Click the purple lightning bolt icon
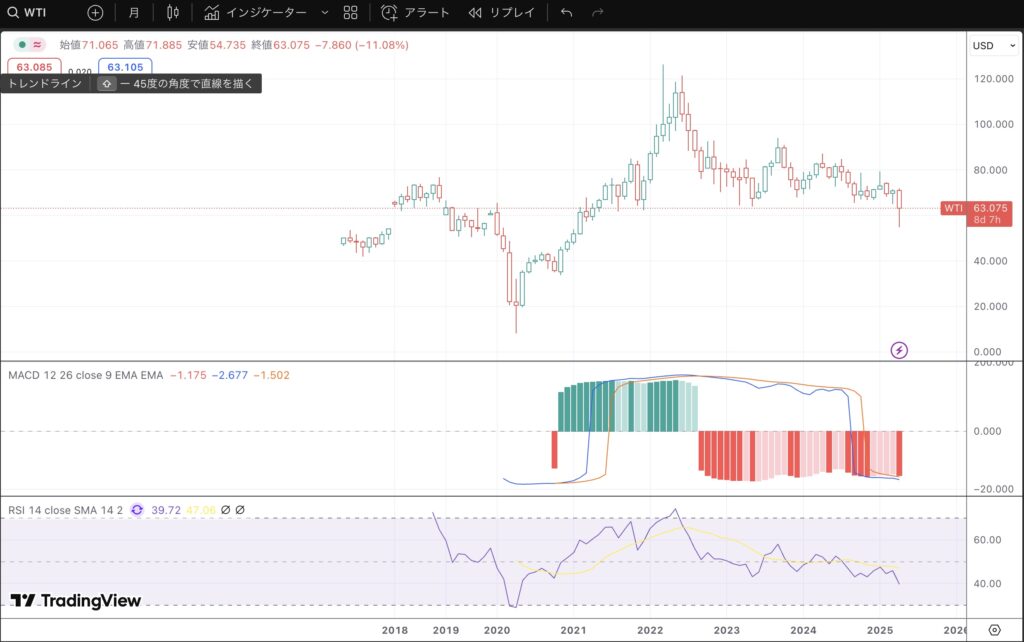This screenshot has height=642, width=1024. pyautogui.click(x=899, y=350)
